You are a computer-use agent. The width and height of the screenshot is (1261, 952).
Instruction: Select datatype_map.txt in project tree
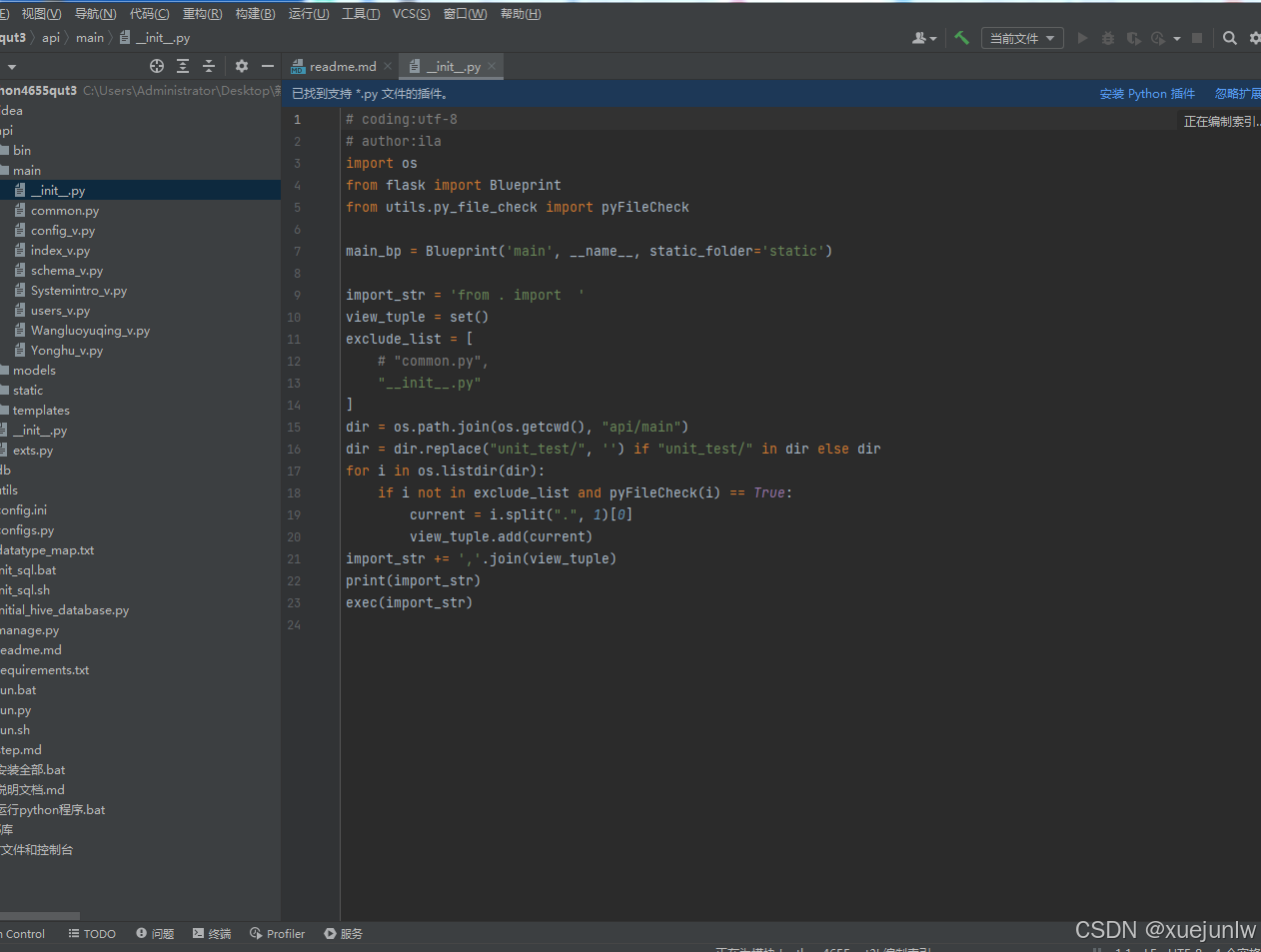(47, 550)
